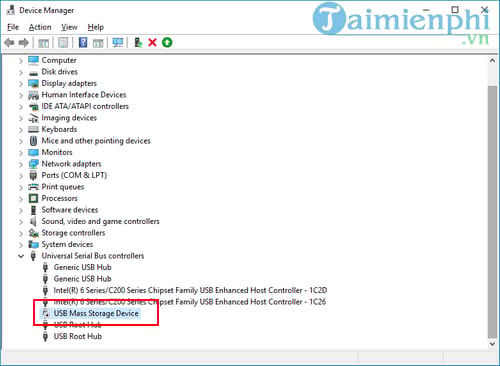Viewport: 500px width, 366px height.
Task: Select the bottom USB Root Hub entry
Action: 78,336
